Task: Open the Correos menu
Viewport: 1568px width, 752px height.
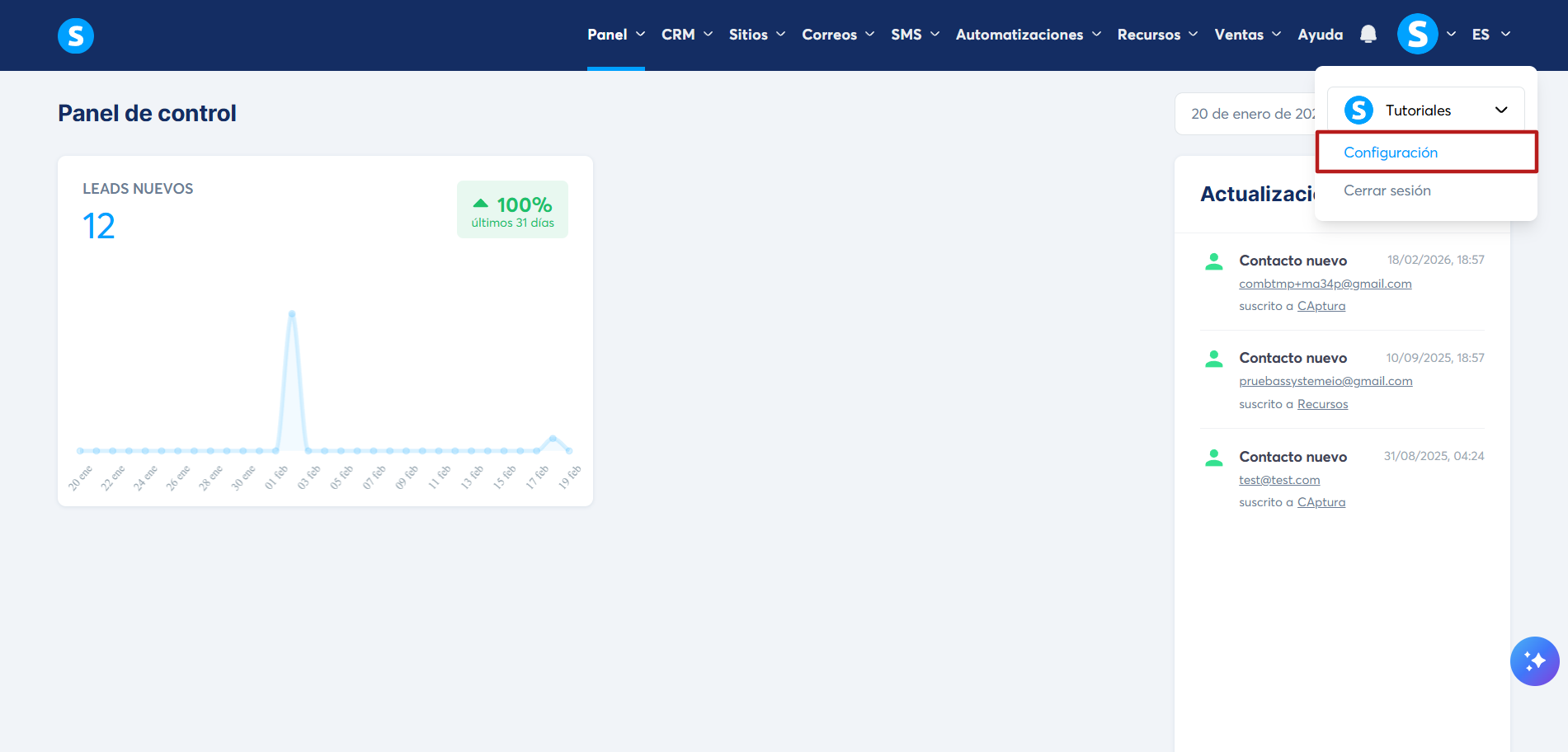Action: coord(829,34)
